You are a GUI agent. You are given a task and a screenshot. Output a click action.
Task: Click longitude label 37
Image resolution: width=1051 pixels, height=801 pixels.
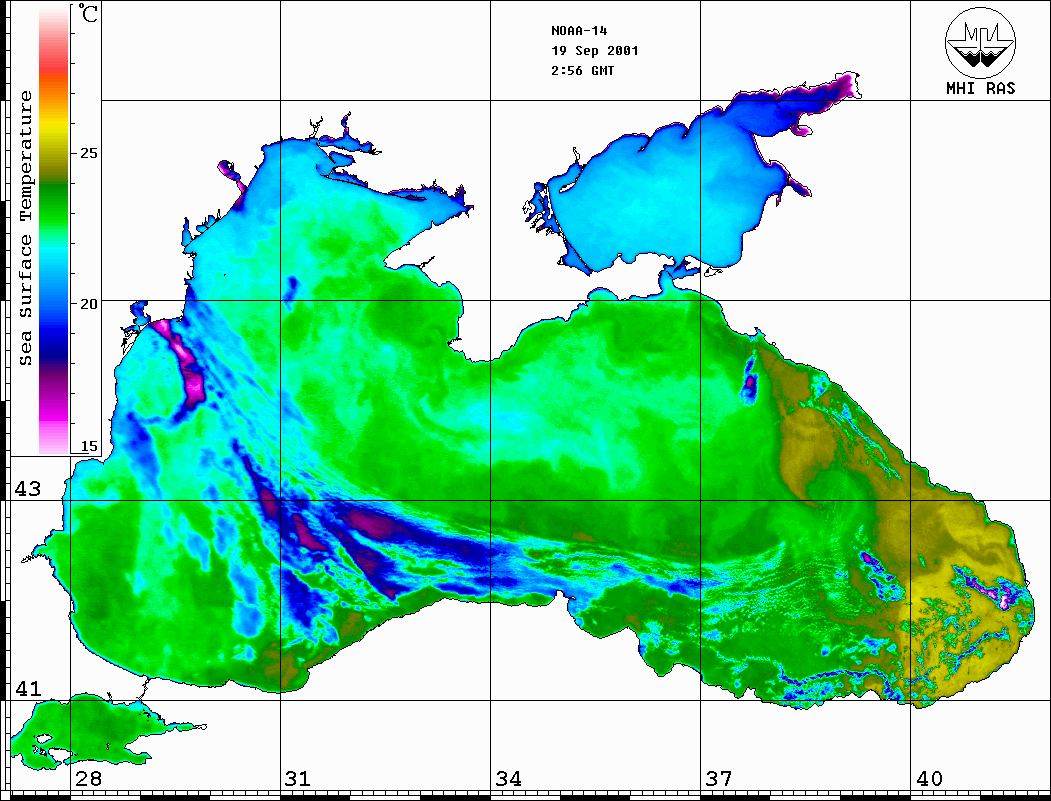(719, 779)
